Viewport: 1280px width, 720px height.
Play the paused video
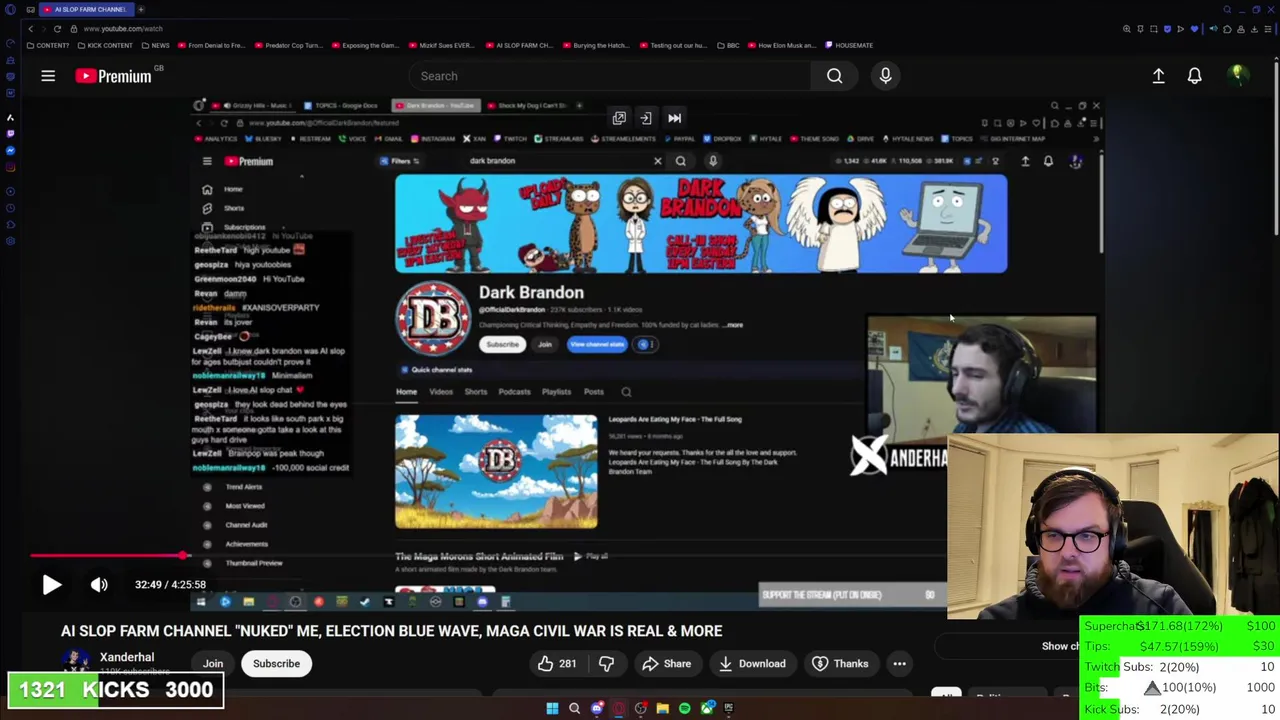click(52, 585)
